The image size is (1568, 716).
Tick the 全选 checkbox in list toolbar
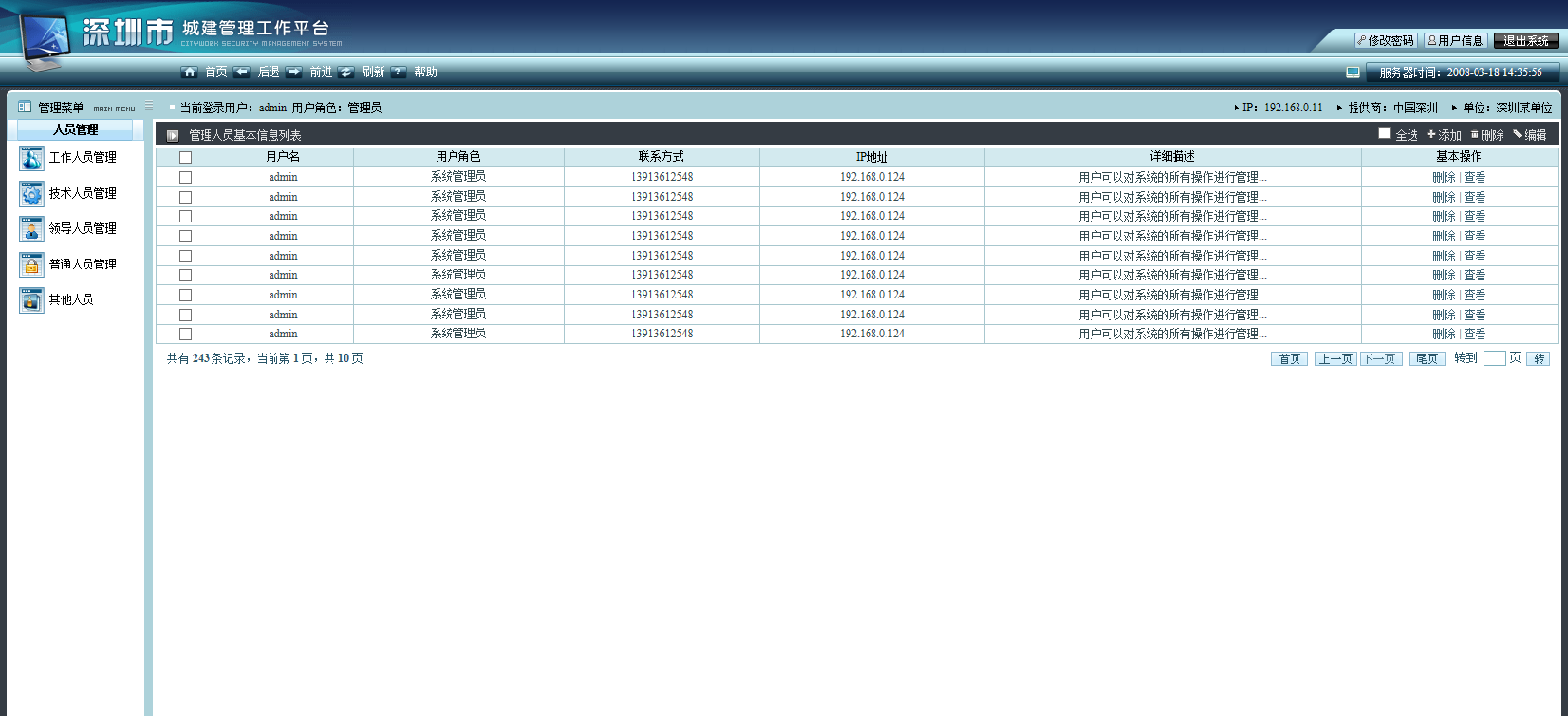(1384, 133)
